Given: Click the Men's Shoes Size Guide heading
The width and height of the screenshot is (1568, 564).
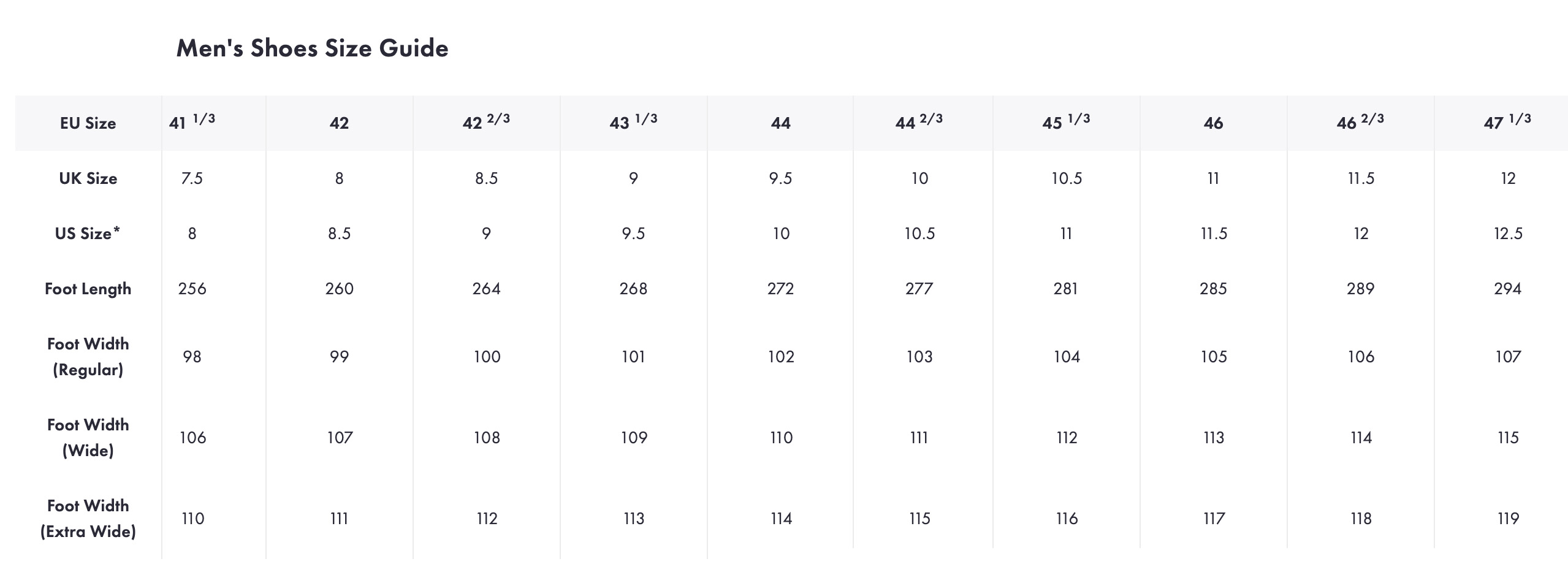Looking at the screenshot, I should 312,48.
